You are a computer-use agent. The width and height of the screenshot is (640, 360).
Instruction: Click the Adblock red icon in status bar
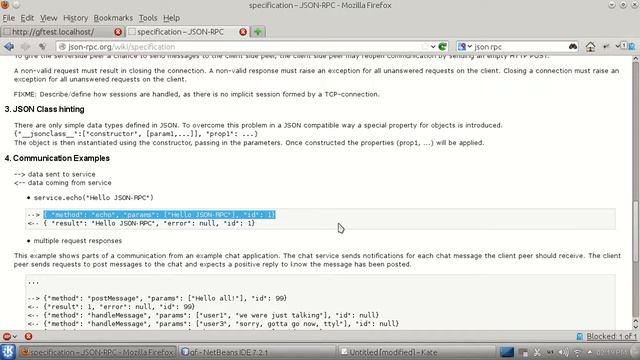[x=7, y=336]
